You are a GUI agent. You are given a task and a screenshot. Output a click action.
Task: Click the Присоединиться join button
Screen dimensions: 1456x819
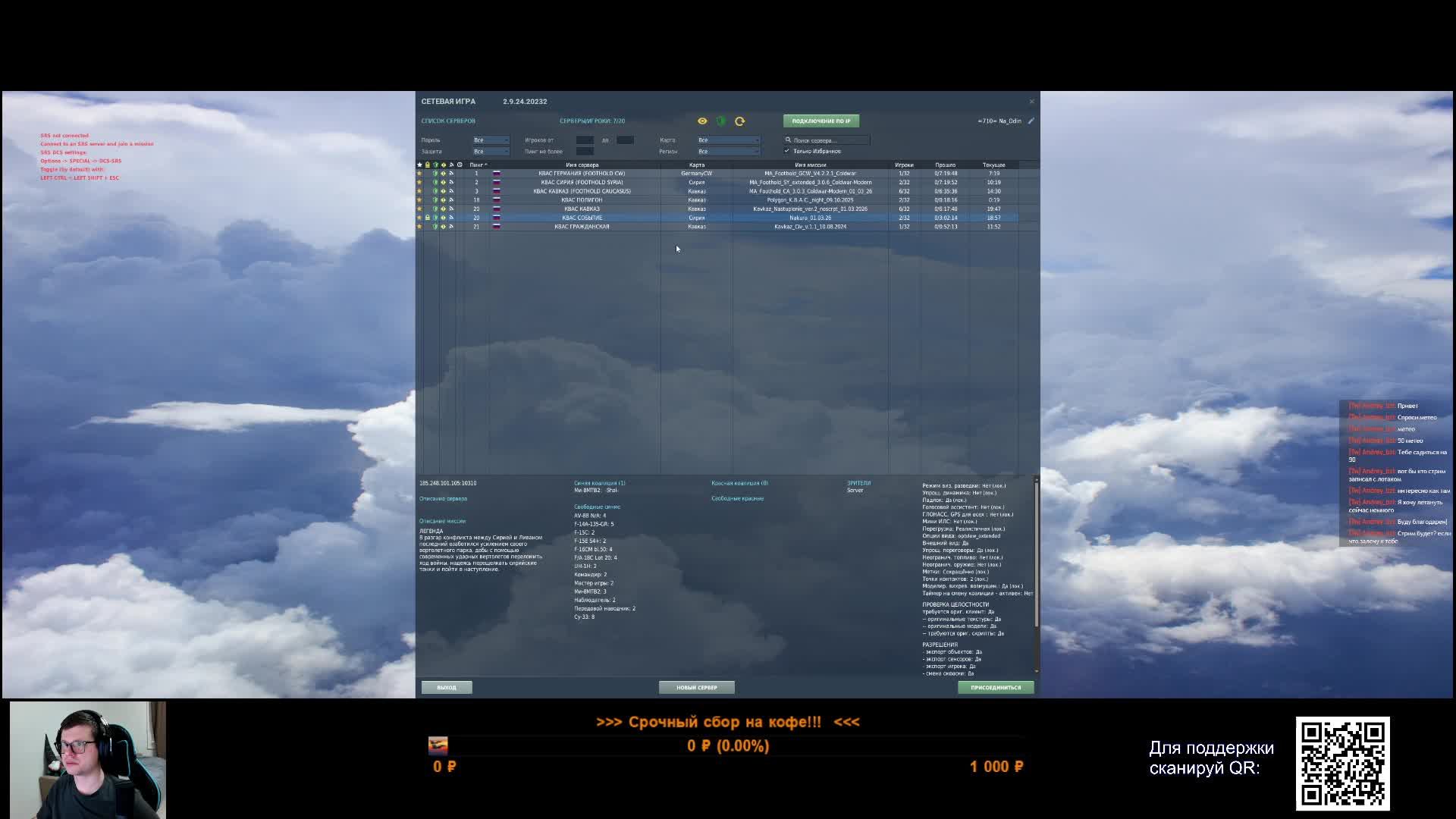pyautogui.click(x=996, y=688)
